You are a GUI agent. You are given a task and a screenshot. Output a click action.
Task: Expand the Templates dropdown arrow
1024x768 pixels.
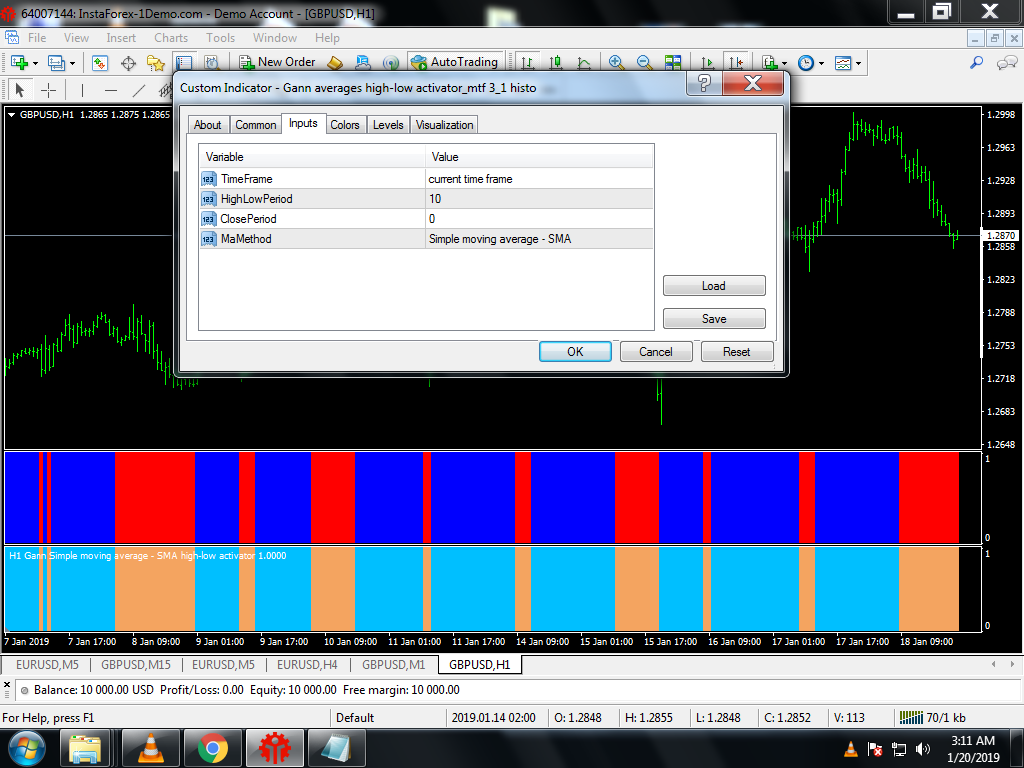point(858,63)
